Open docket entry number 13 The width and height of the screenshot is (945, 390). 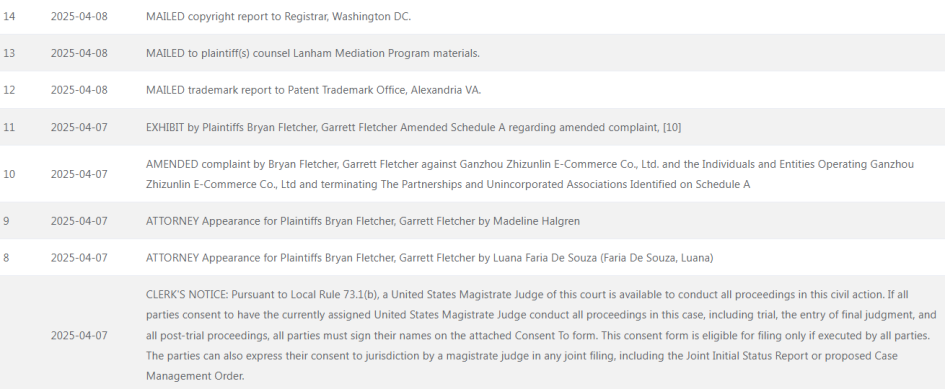click(9, 53)
